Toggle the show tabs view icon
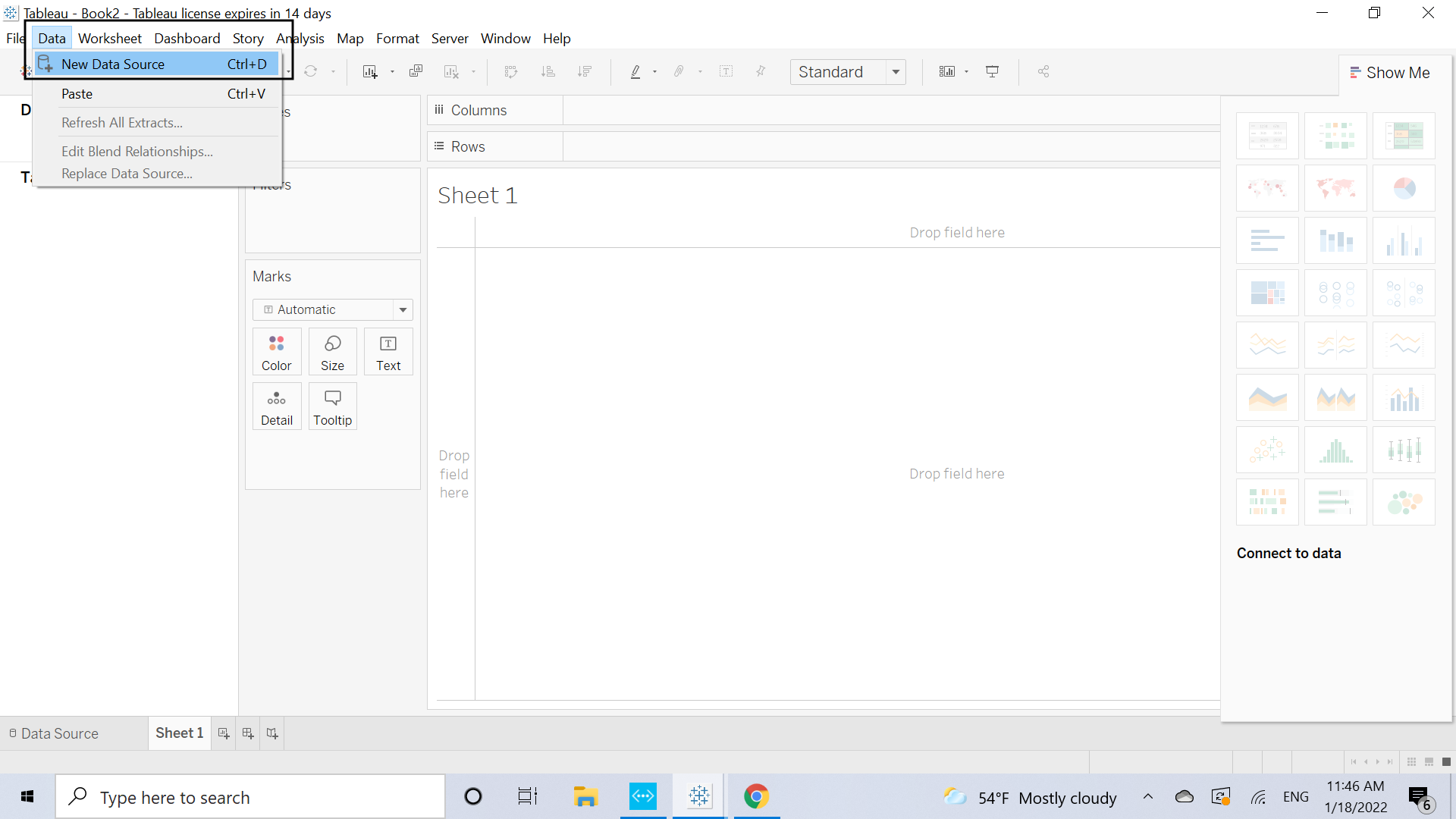Viewport: 1456px width, 819px height. point(1446,761)
